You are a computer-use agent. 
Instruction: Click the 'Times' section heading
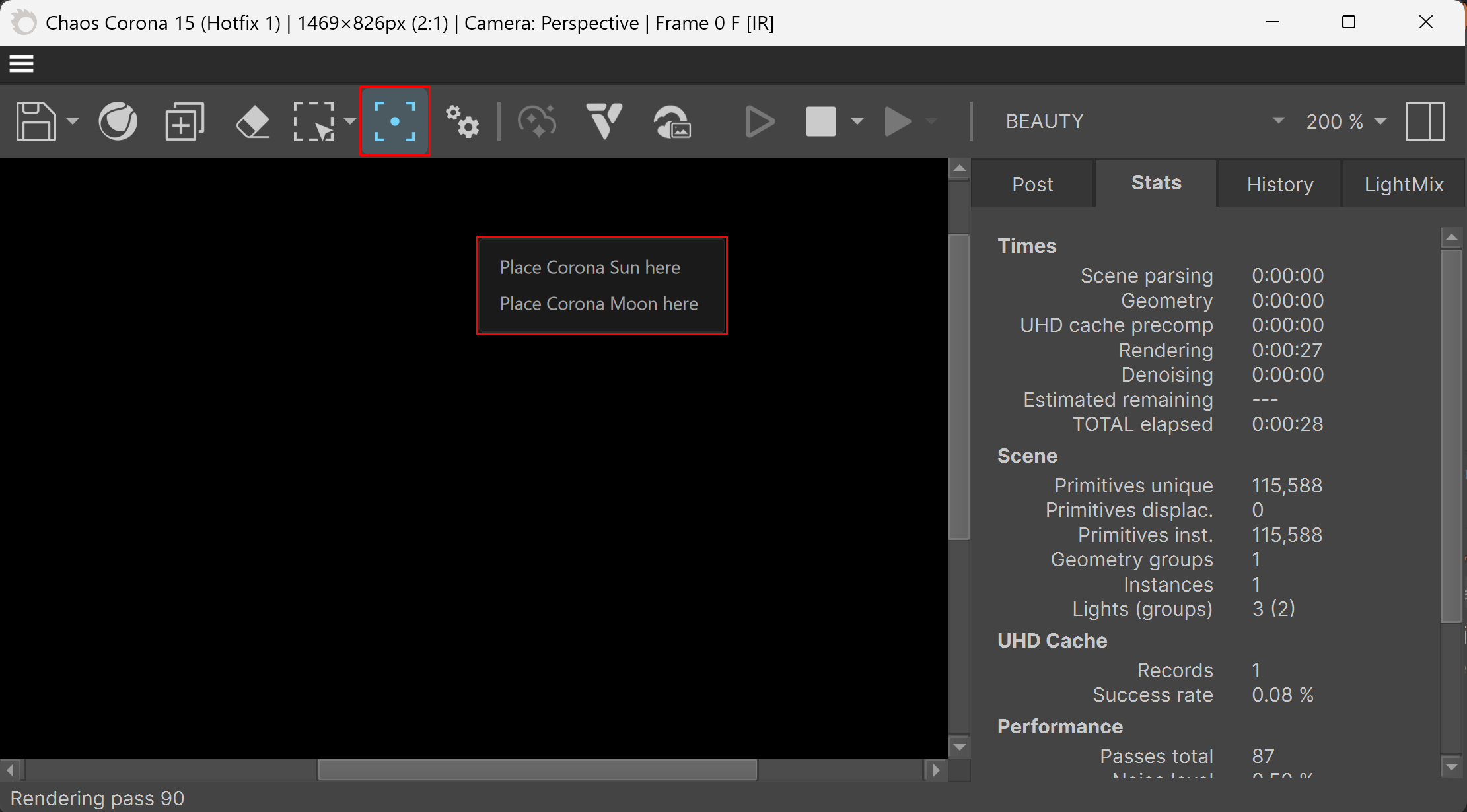point(1027,246)
